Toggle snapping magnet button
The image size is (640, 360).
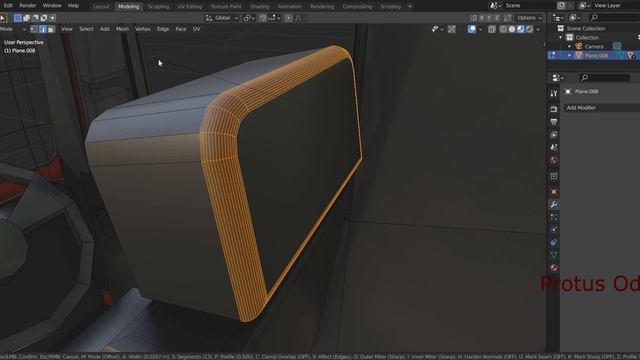tap(263, 18)
